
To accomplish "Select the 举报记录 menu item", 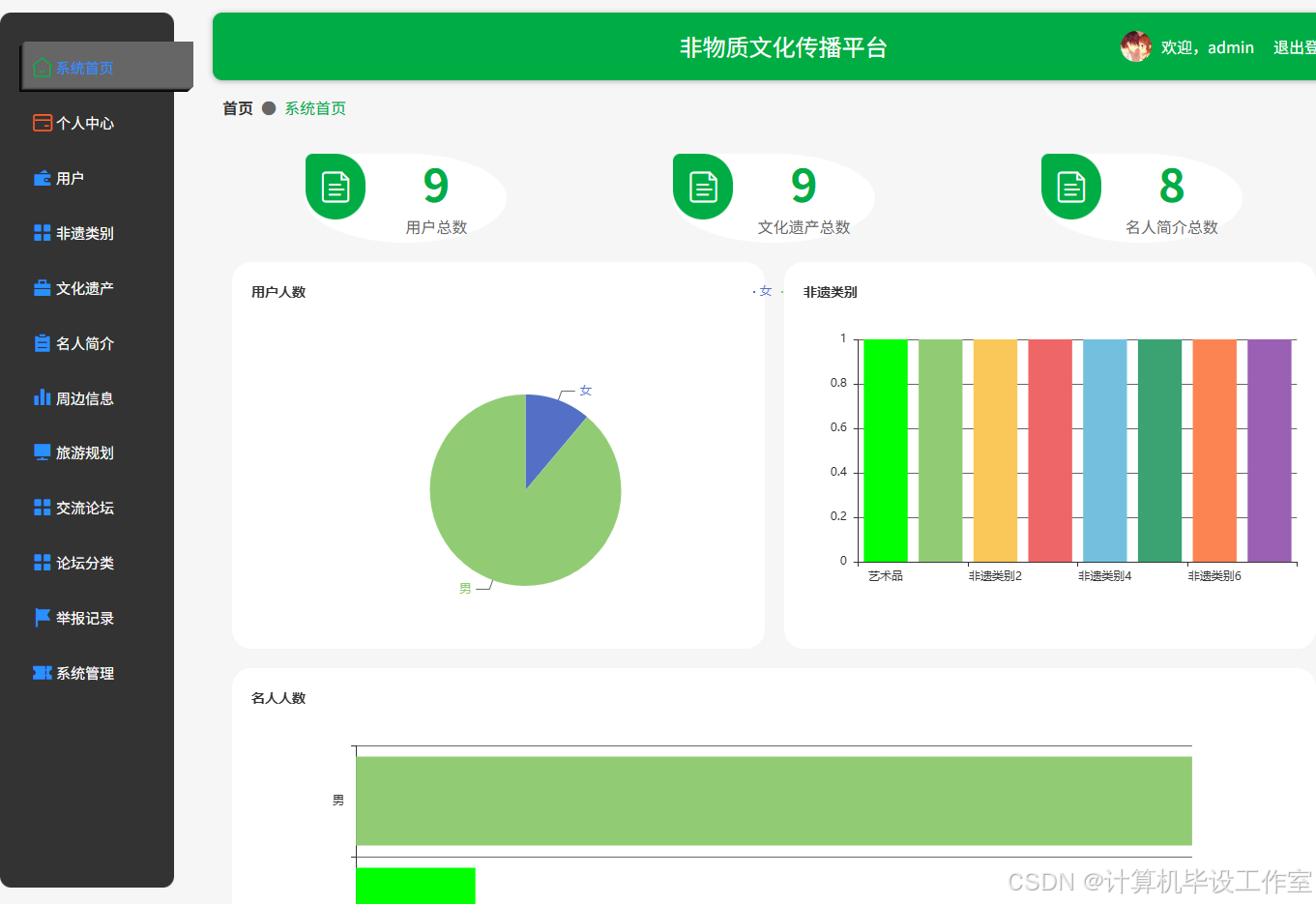I will [x=87, y=618].
